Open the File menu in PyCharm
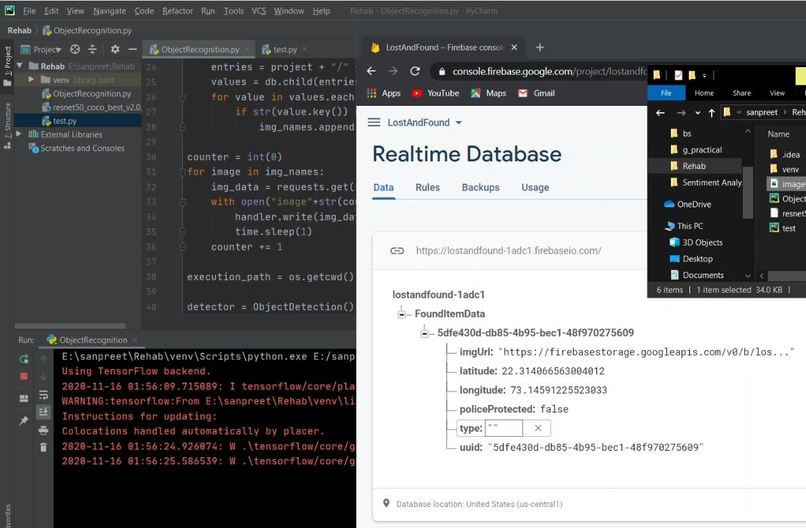806x528 pixels. pyautogui.click(x=30, y=11)
